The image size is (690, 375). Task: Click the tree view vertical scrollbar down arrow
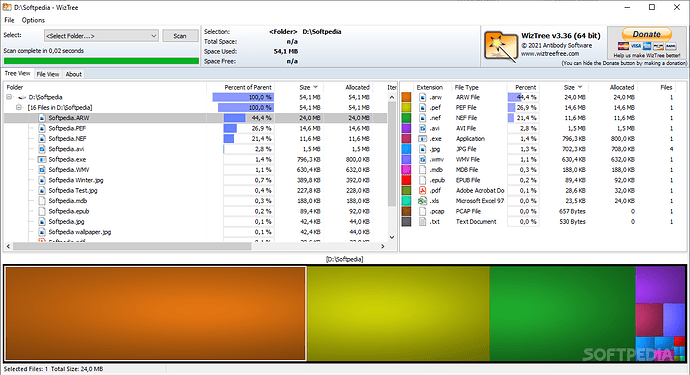392,237
